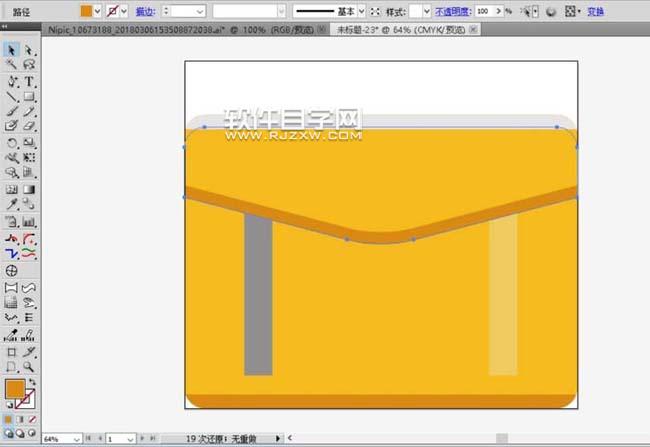The height and width of the screenshot is (447, 650).
Task: Swap fill and stroke colors
Action: pos(32,382)
